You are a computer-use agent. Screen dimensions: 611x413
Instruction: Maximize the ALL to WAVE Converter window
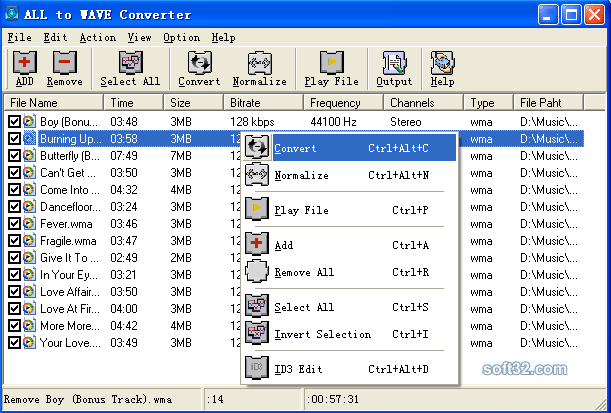point(571,15)
